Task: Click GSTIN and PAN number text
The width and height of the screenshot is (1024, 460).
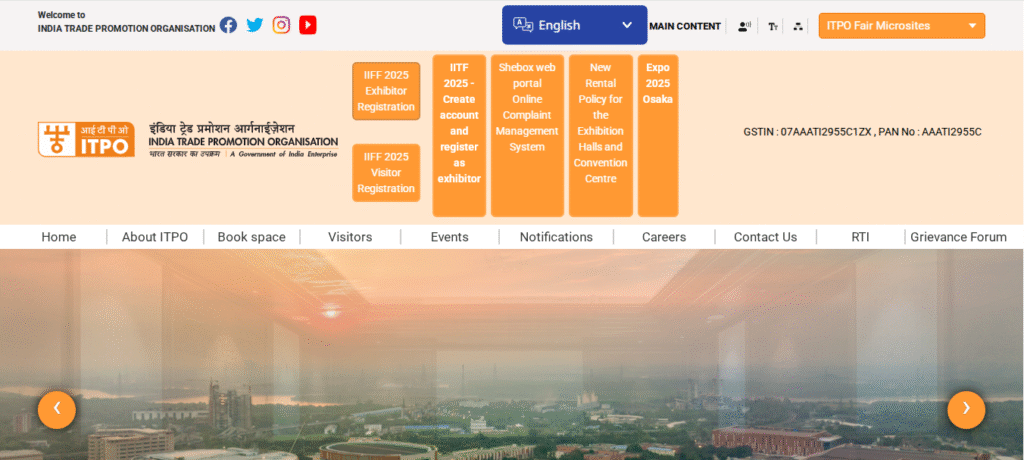Action: point(862,132)
